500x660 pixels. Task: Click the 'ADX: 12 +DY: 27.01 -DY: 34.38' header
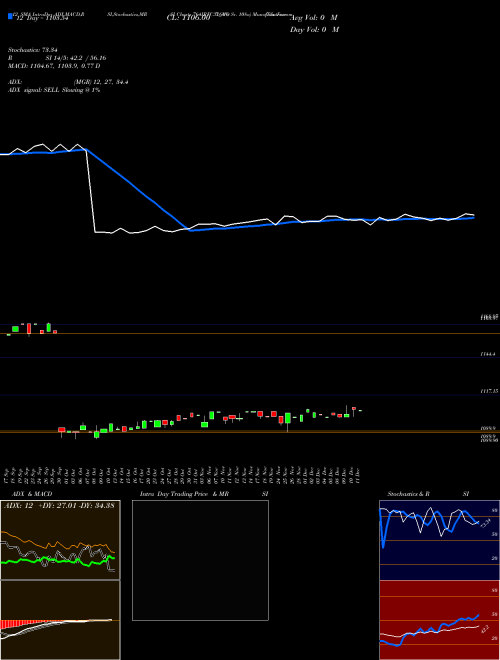[59, 506]
